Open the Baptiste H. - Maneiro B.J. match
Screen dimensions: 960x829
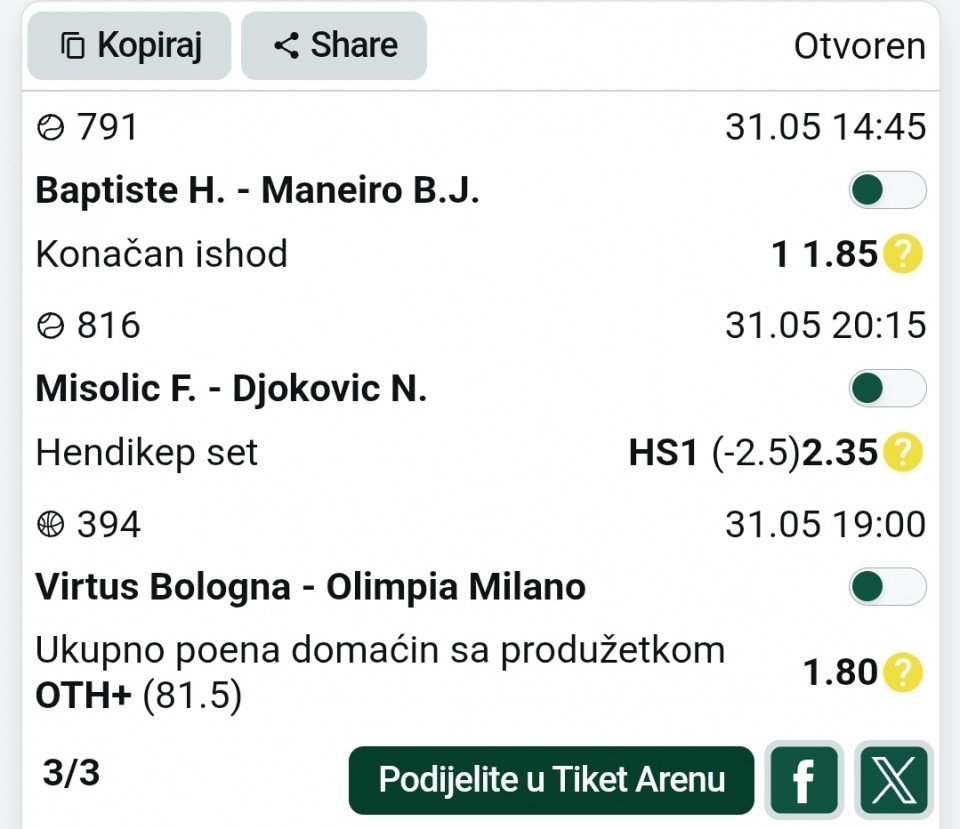coord(257,190)
